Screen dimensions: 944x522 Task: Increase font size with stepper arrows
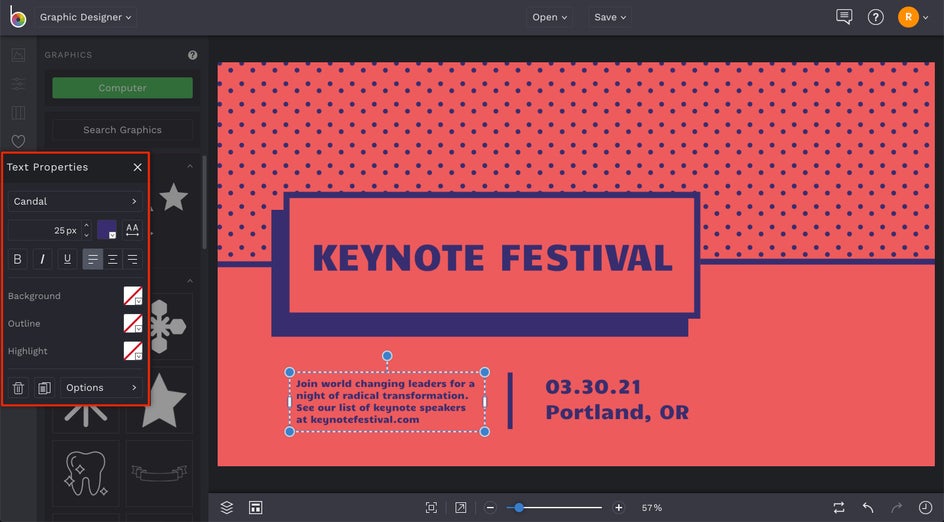click(86, 225)
